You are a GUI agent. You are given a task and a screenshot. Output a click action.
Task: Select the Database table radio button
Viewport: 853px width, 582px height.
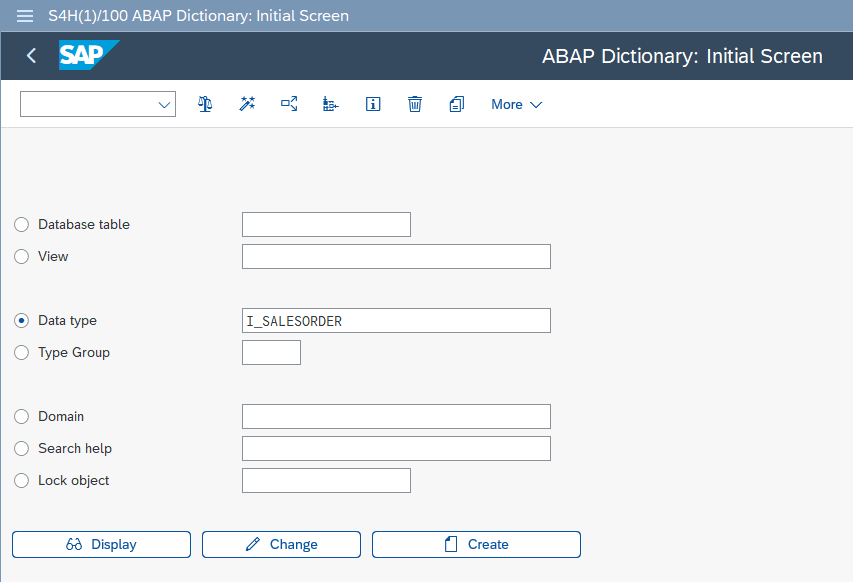[x=21, y=225]
